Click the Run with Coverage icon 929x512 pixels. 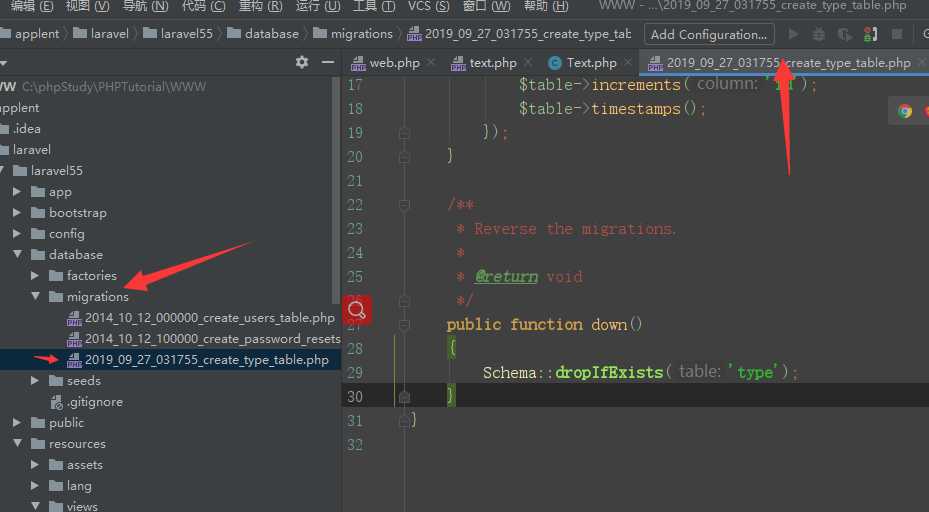[844, 34]
